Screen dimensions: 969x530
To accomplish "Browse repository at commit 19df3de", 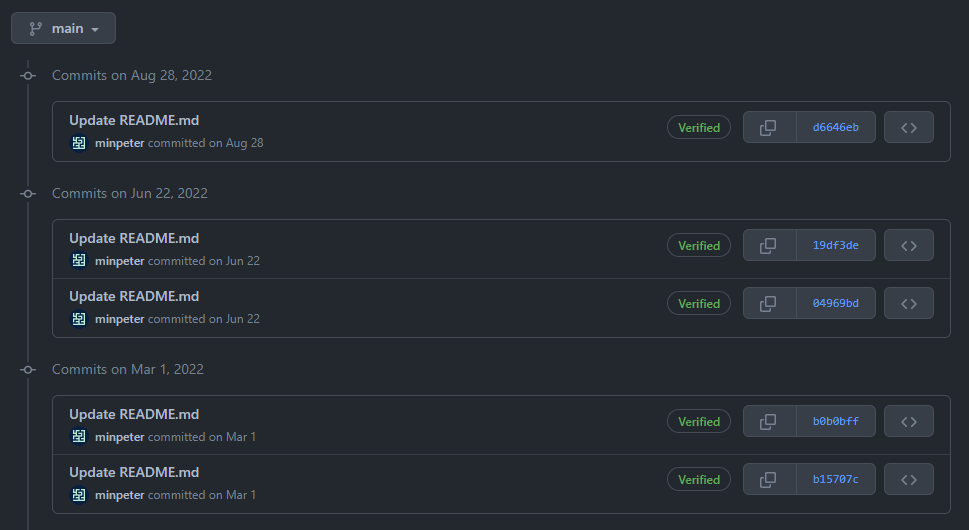I will 908,246.
